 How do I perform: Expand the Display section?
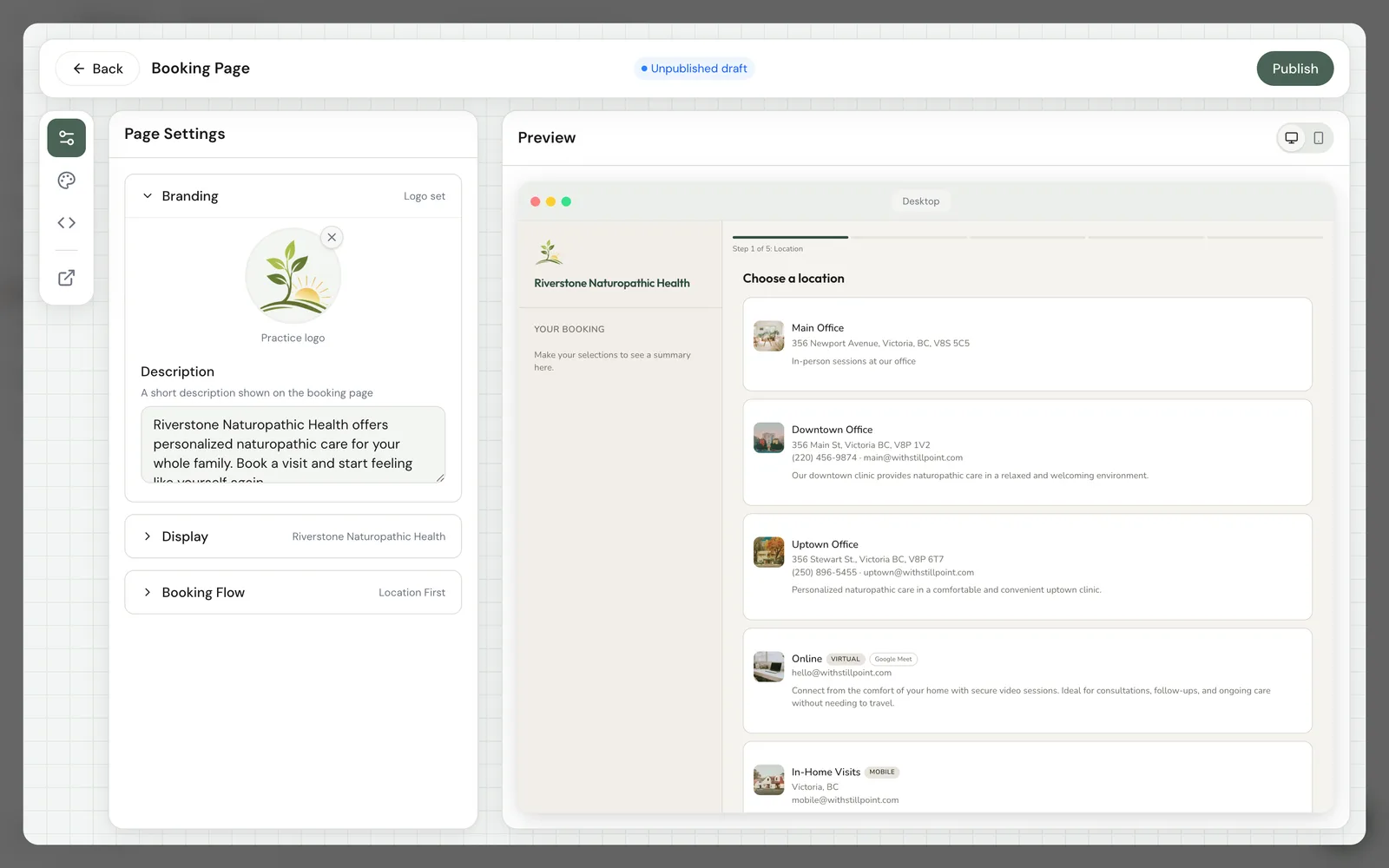tap(293, 536)
